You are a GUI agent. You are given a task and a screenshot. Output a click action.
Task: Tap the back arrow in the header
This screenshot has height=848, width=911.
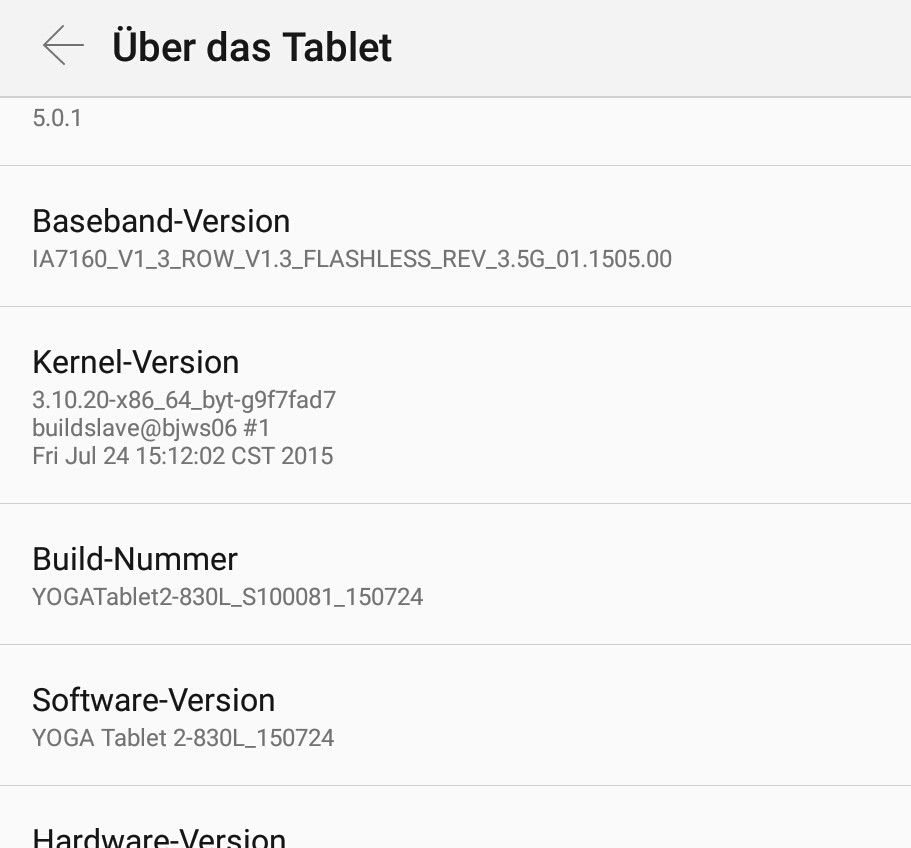pyautogui.click(x=63, y=45)
